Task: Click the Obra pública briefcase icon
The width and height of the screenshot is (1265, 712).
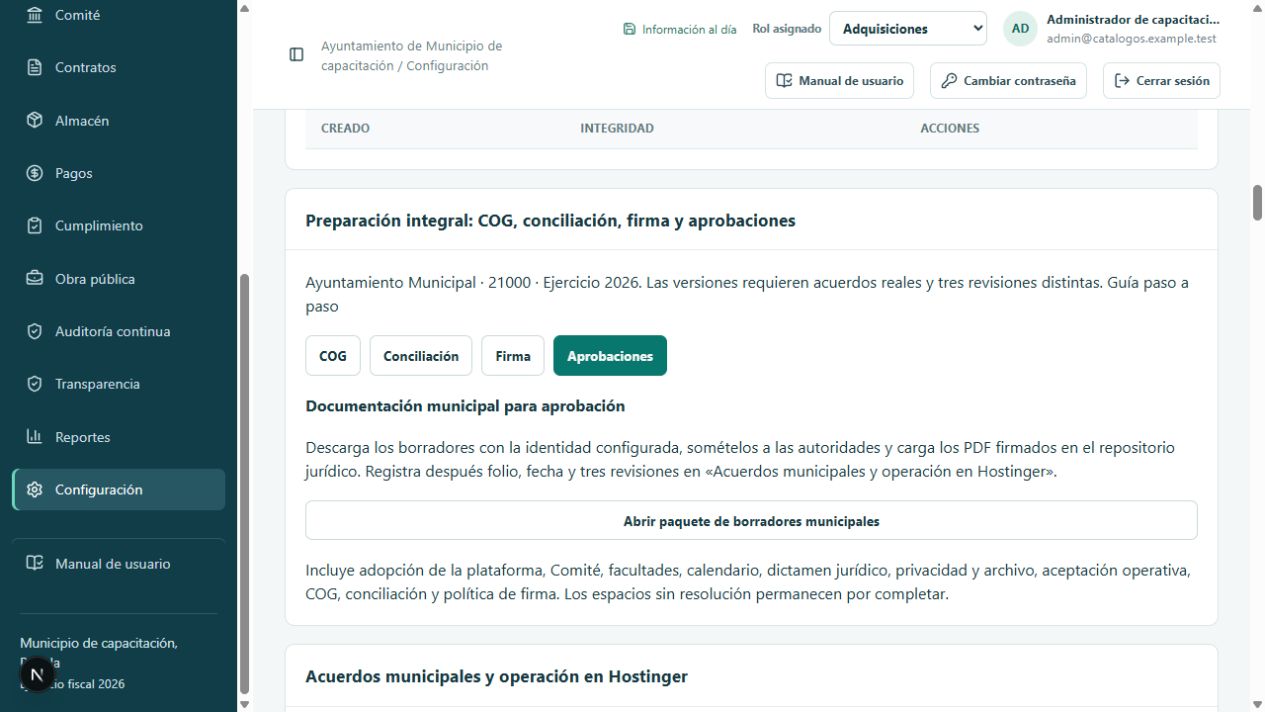Action: (35, 279)
